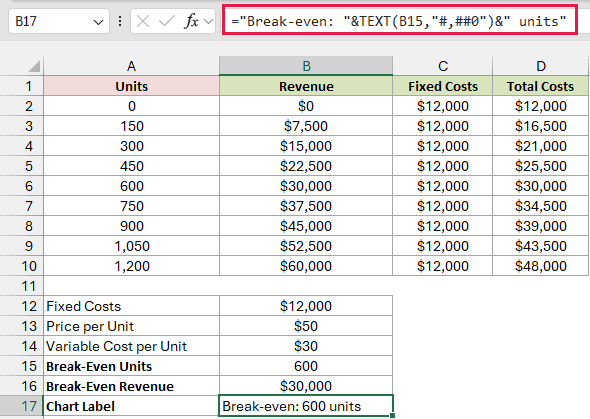The image size is (590, 419).
Task: Click the $15,000 revenue cell
Action: click(x=306, y=146)
